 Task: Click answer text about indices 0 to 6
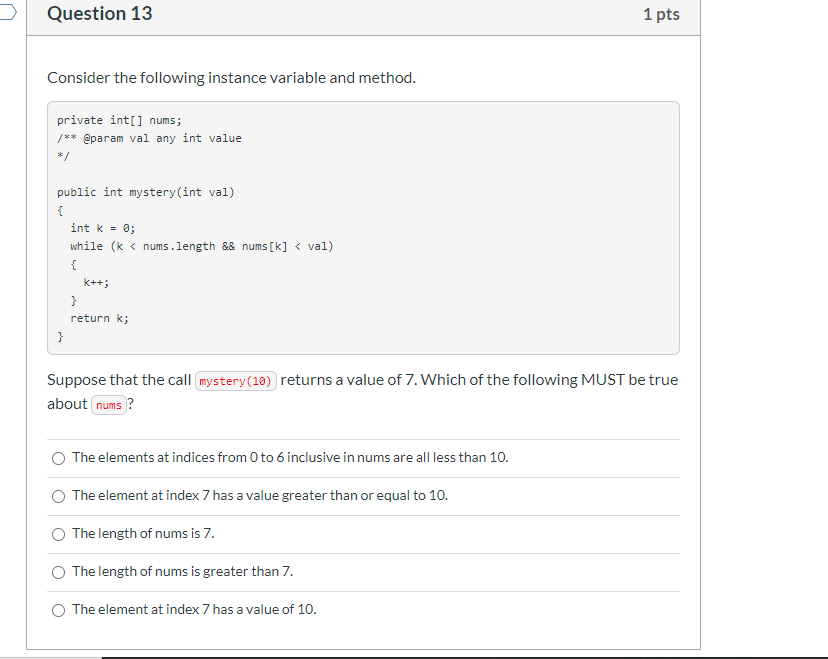click(x=289, y=457)
